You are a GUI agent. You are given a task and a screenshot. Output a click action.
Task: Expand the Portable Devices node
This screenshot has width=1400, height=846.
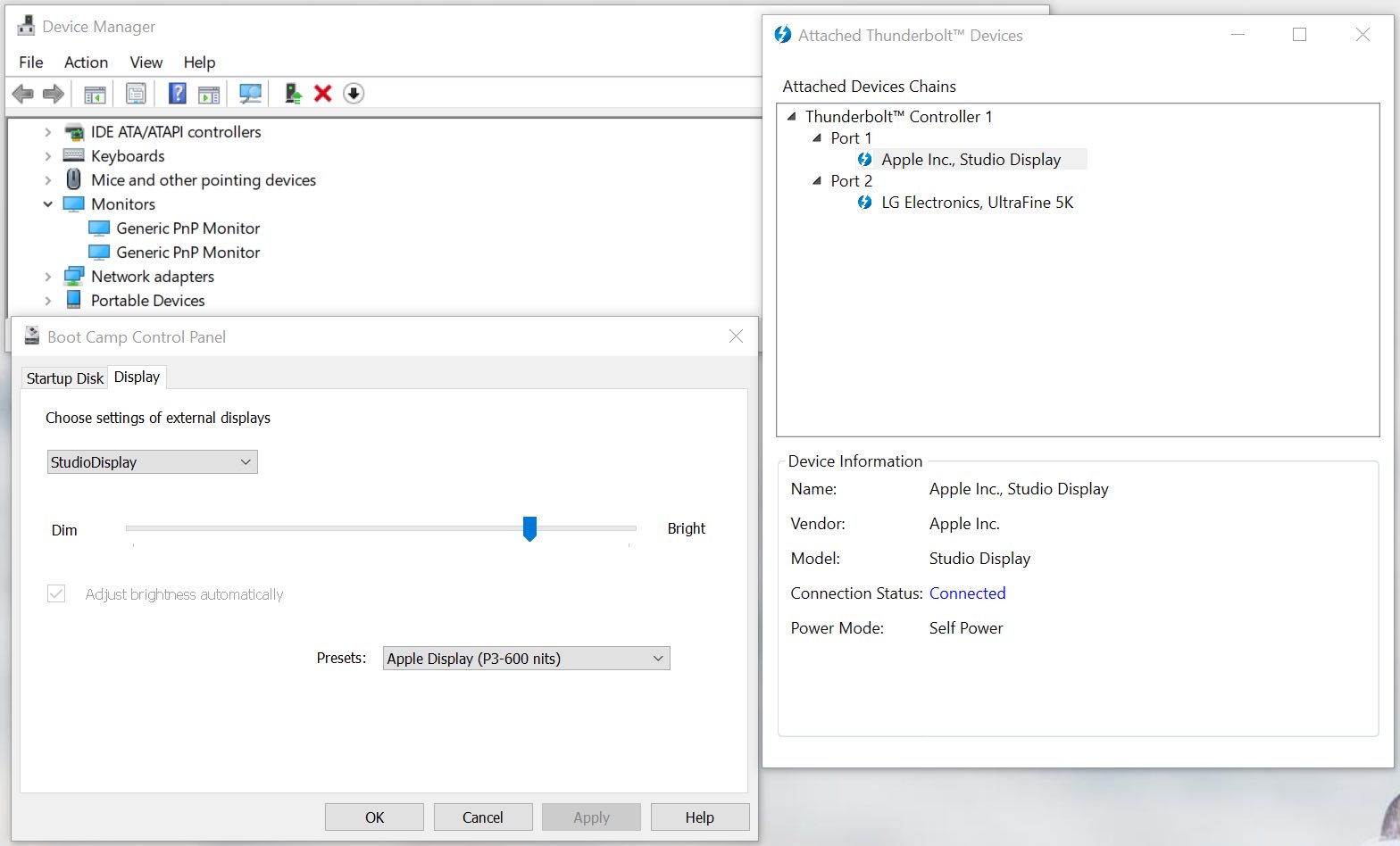coord(48,301)
